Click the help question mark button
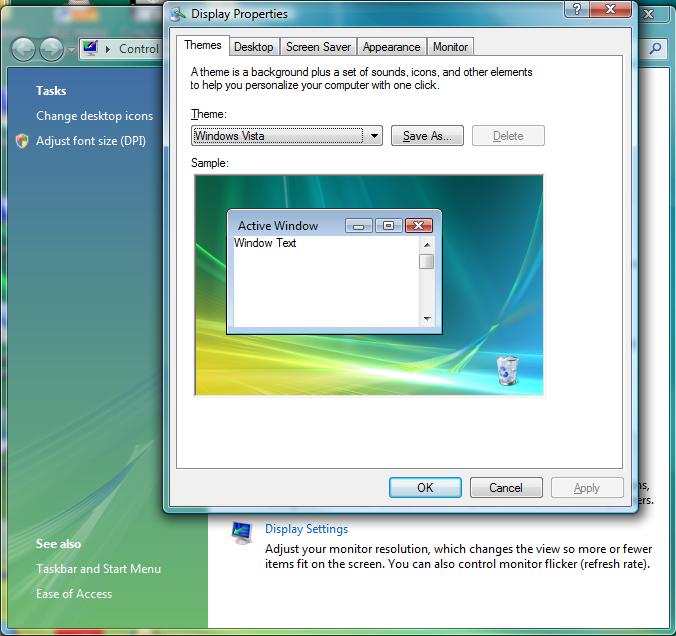 (577, 9)
